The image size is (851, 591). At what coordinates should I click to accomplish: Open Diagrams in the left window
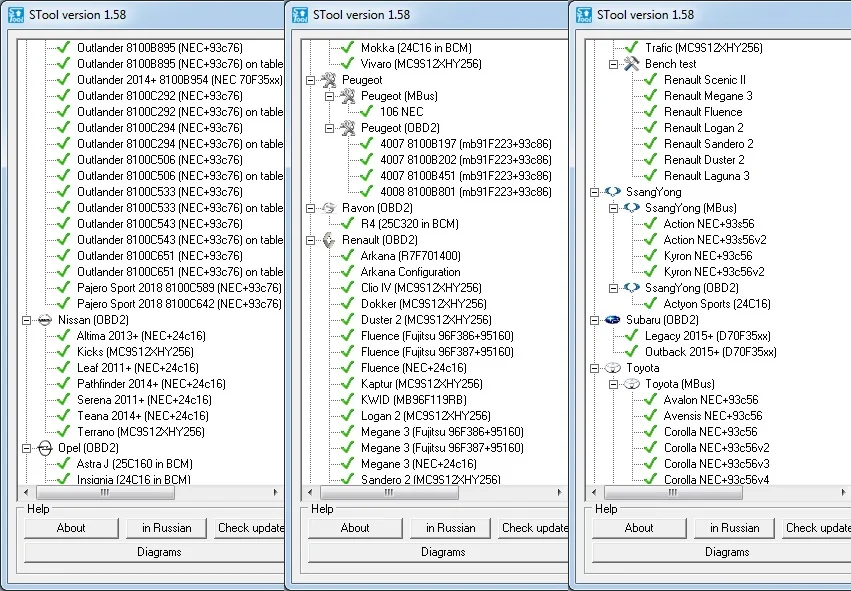pos(155,552)
